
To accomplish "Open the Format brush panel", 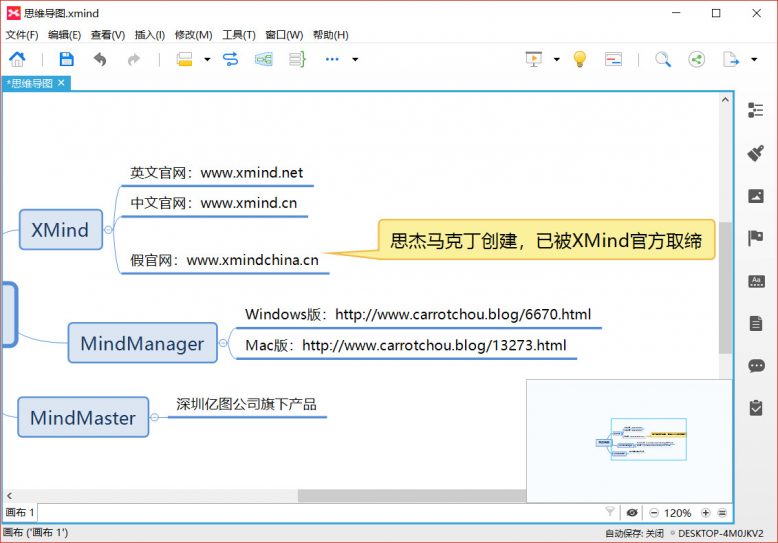I will (x=755, y=153).
